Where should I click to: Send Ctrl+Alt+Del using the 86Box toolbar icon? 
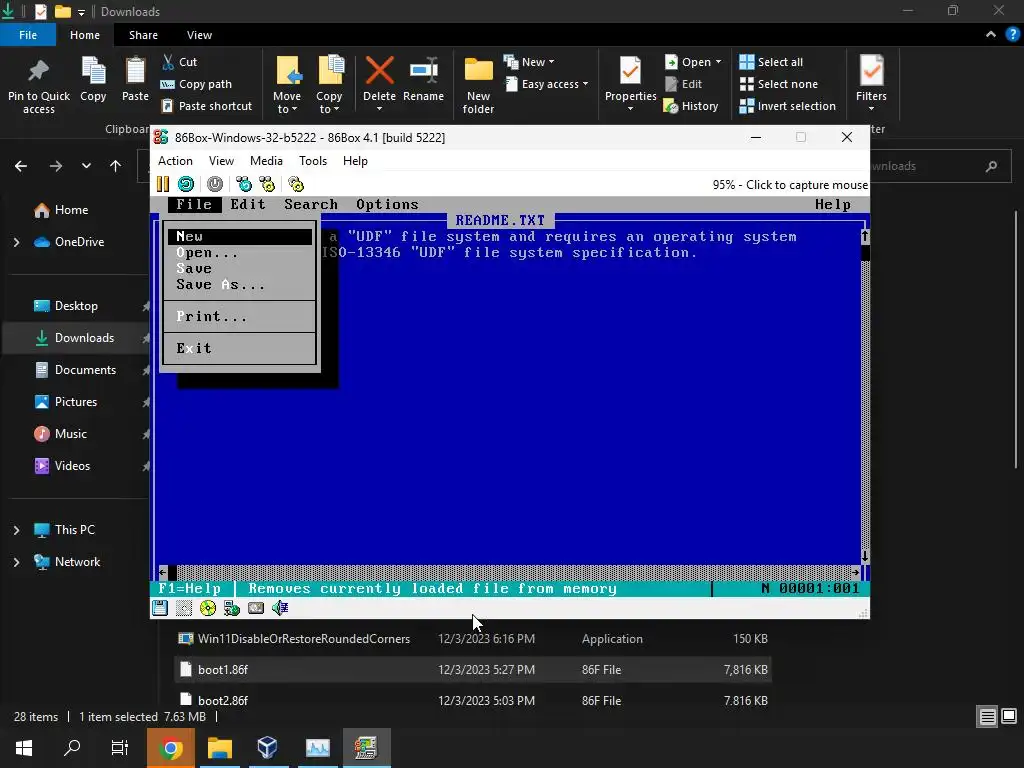pyautogui.click(x=244, y=184)
